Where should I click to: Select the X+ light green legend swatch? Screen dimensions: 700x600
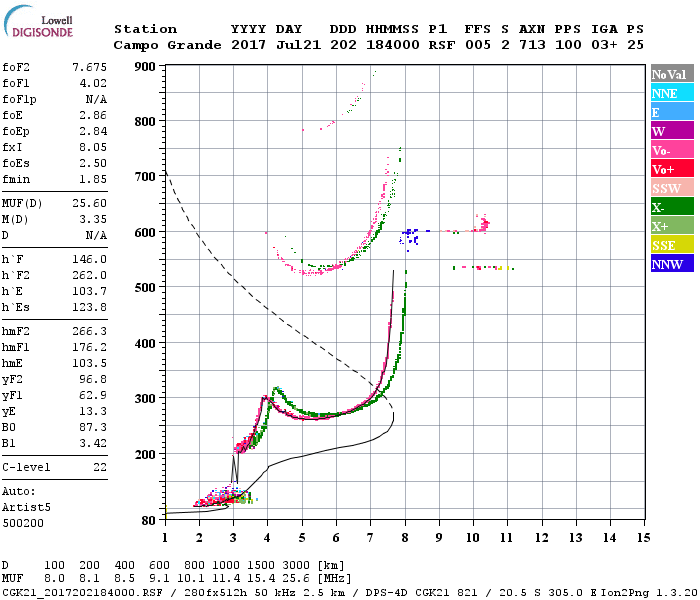click(672, 225)
